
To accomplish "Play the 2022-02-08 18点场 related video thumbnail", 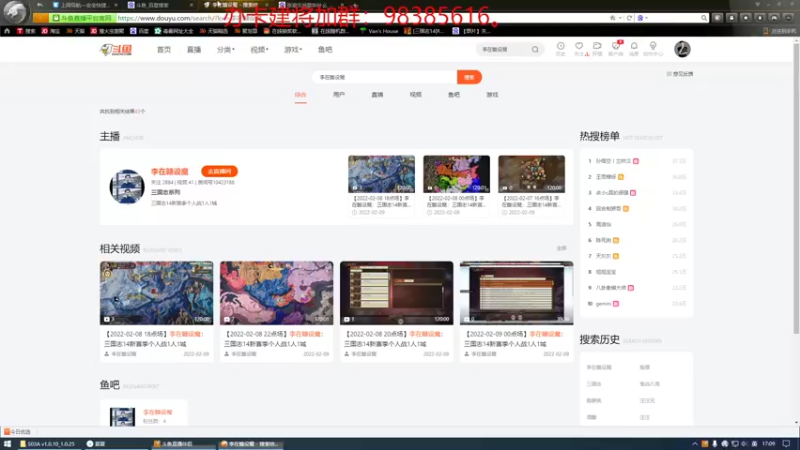I will pos(157,293).
